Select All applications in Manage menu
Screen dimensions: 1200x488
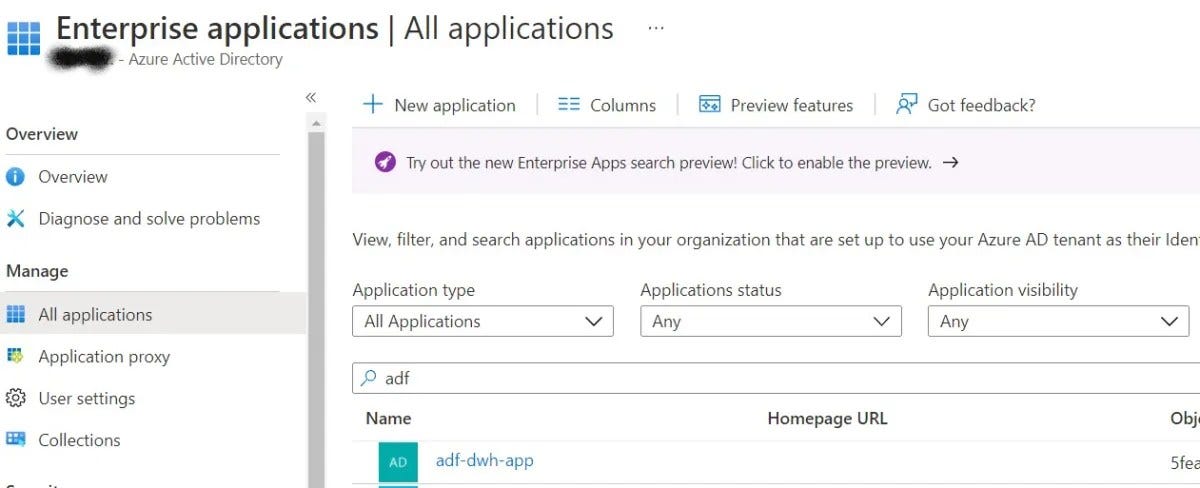95,315
